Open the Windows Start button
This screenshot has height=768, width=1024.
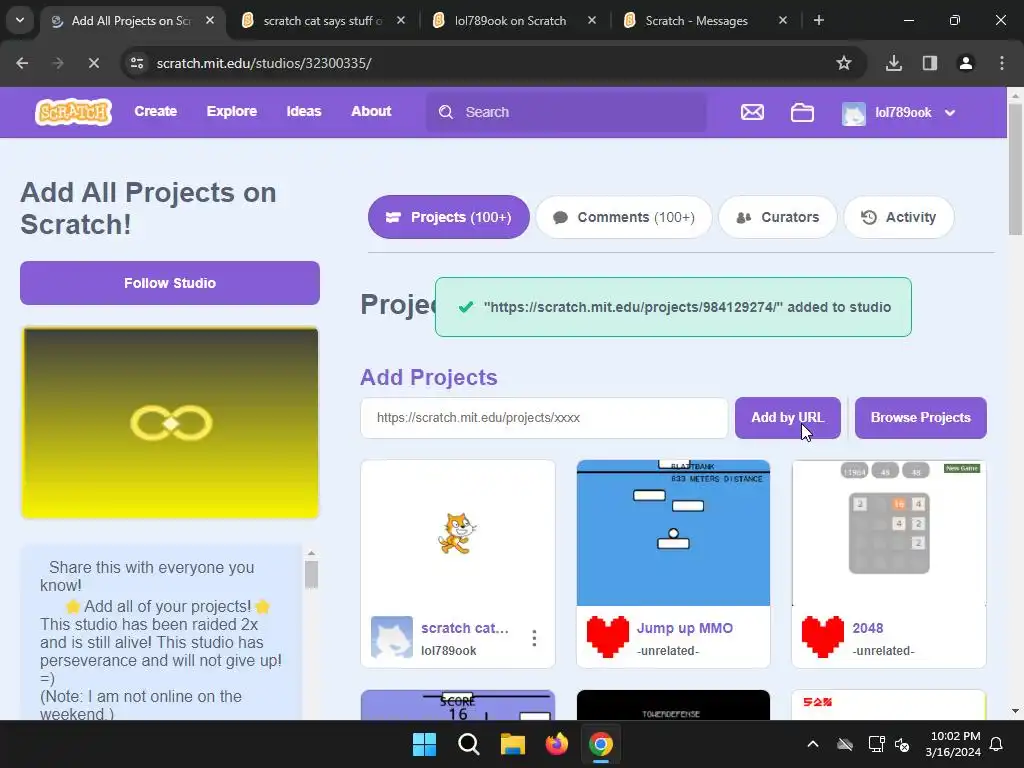pos(424,744)
